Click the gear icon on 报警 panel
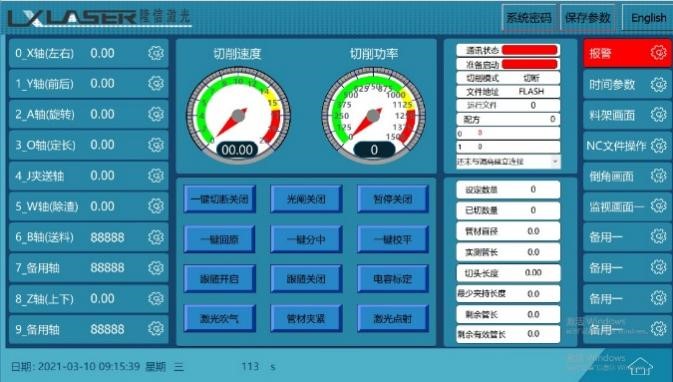The image size is (673, 382). (x=658, y=53)
